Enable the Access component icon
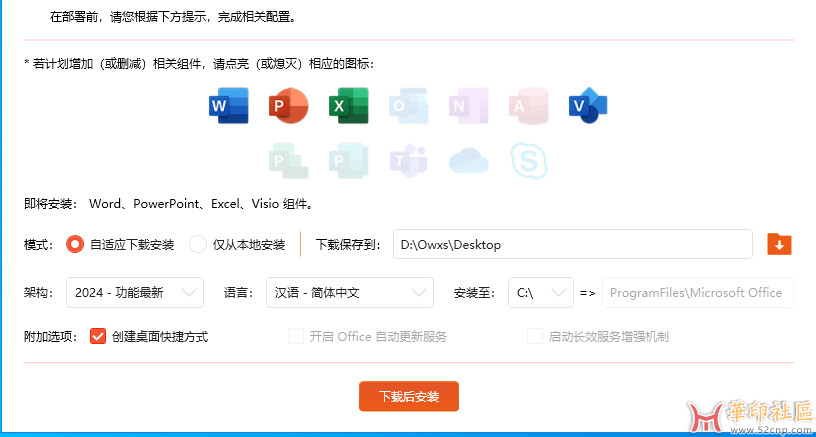The width and height of the screenshot is (816, 437). 529,106
